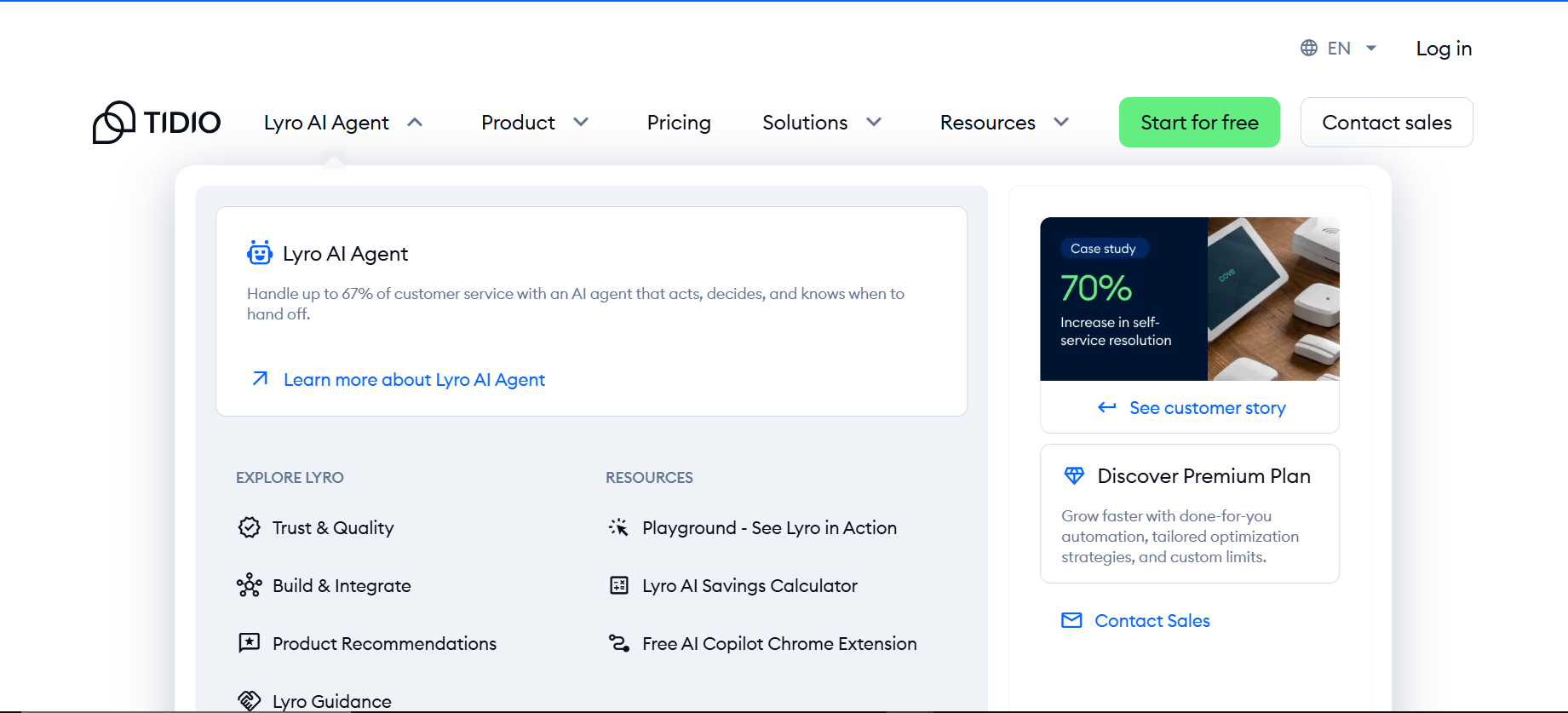Click the globe language icon
This screenshot has width=1568, height=713.
click(x=1309, y=49)
